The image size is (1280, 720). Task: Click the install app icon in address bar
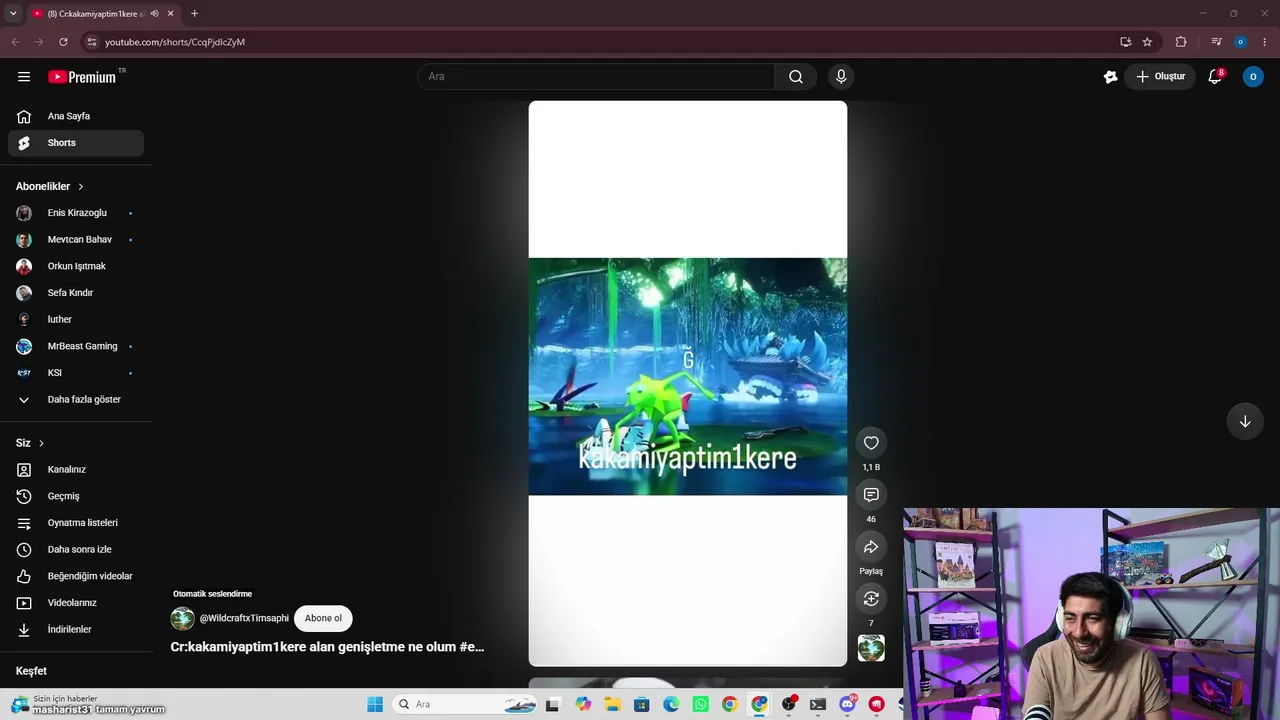(x=1125, y=42)
